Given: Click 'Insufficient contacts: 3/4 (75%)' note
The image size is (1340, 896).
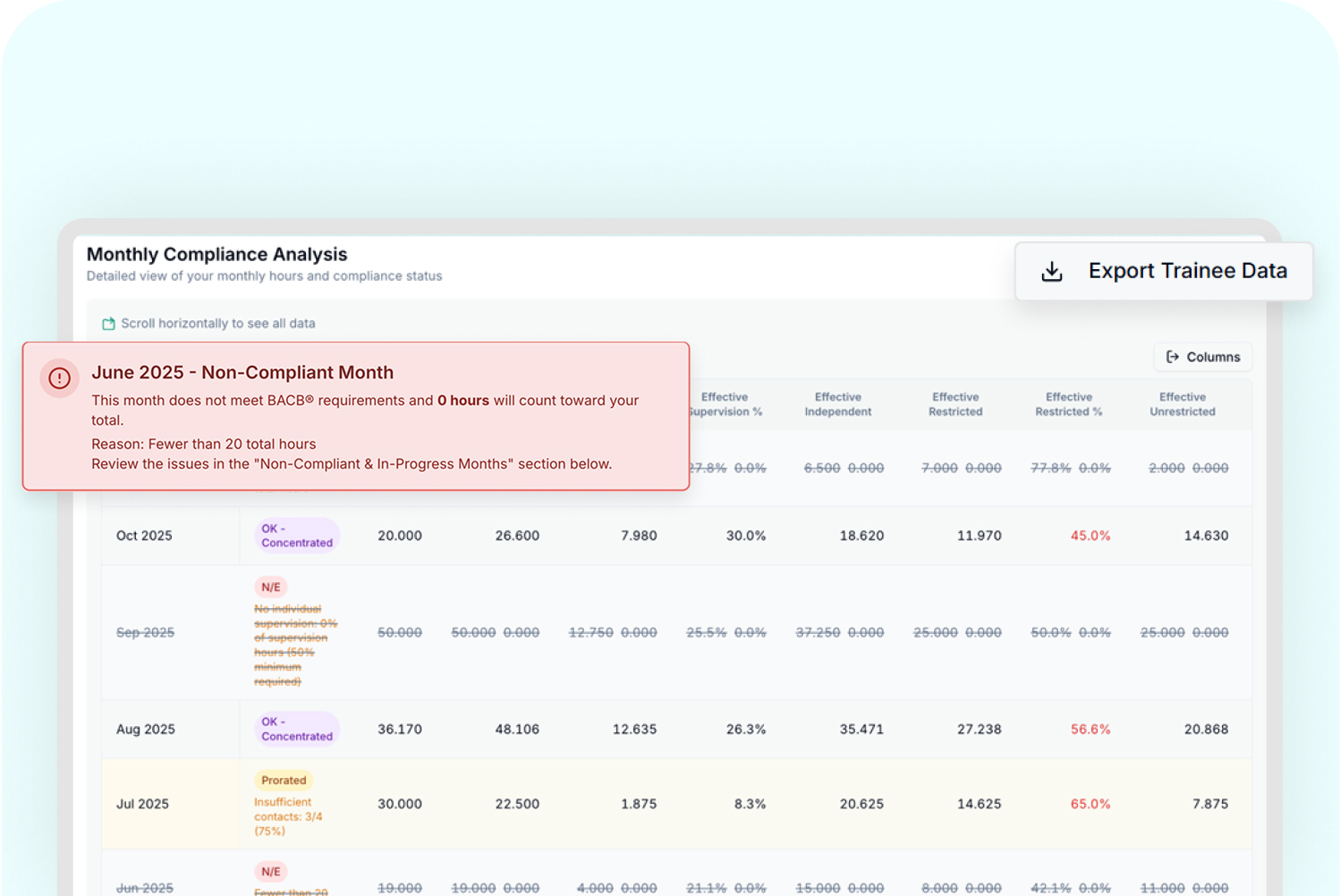Looking at the screenshot, I should click(288, 816).
